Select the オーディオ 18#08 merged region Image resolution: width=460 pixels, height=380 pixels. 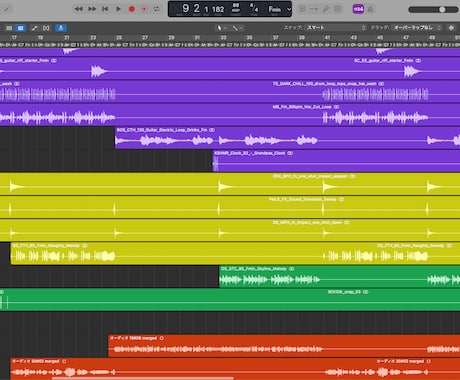tap(284, 346)
